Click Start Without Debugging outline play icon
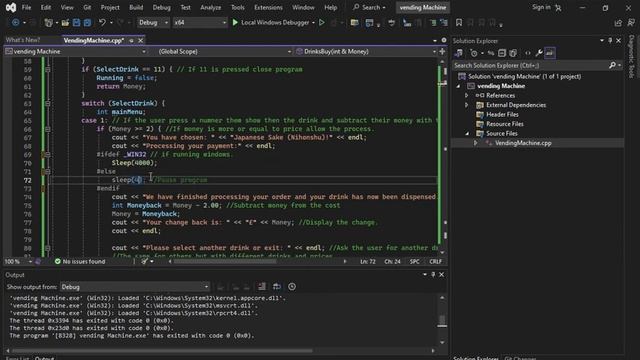 (x=322, y=23)
